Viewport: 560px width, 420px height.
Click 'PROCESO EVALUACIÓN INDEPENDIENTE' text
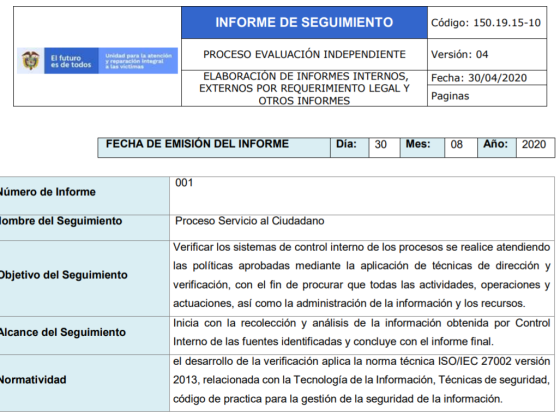click(x=304, y=54)
